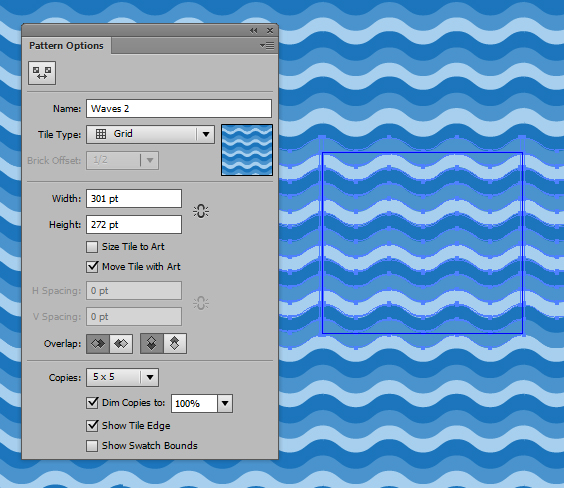Enable Show Swatch Bounds checkbox
The image size is (564, 488).
(x=92, y=446)
